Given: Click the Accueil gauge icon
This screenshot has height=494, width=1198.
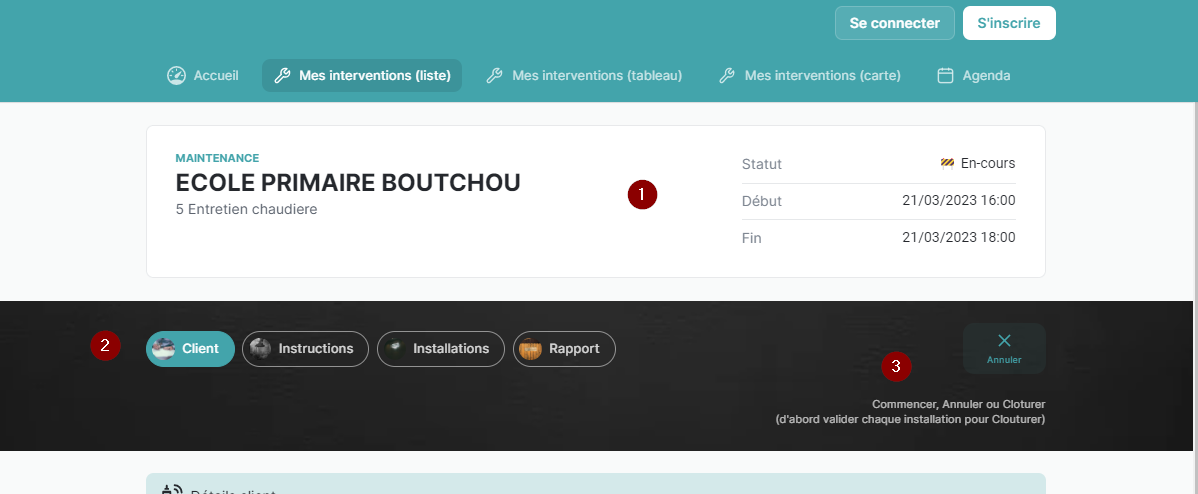Looking at the screenshot, I should (x=176, y=75).
